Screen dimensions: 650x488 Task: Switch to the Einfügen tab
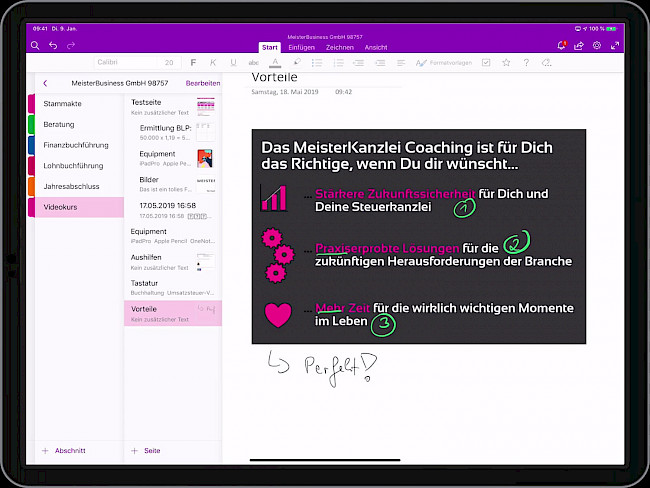[301, 47]
